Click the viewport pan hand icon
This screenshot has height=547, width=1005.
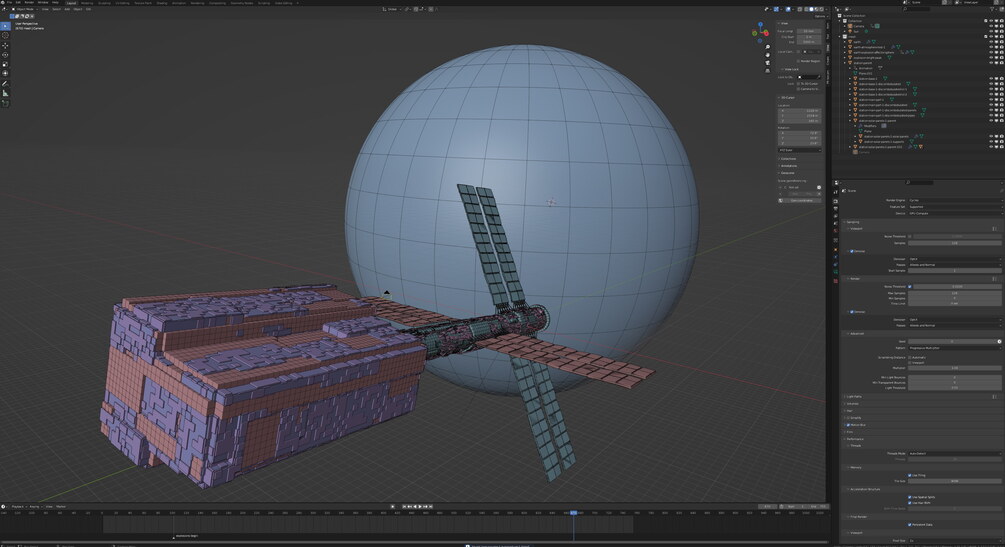pyautogui.click(x=767, y=55)
